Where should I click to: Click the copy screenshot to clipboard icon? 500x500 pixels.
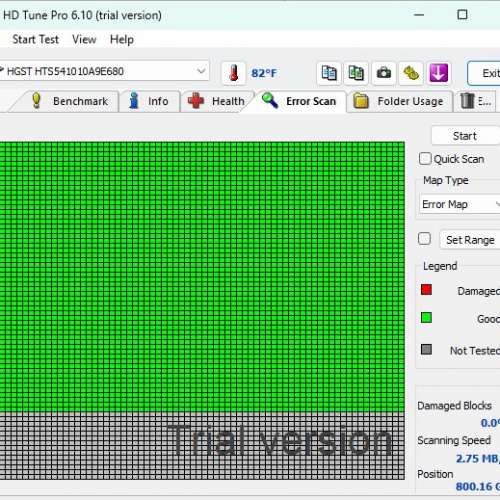[356, 73]
